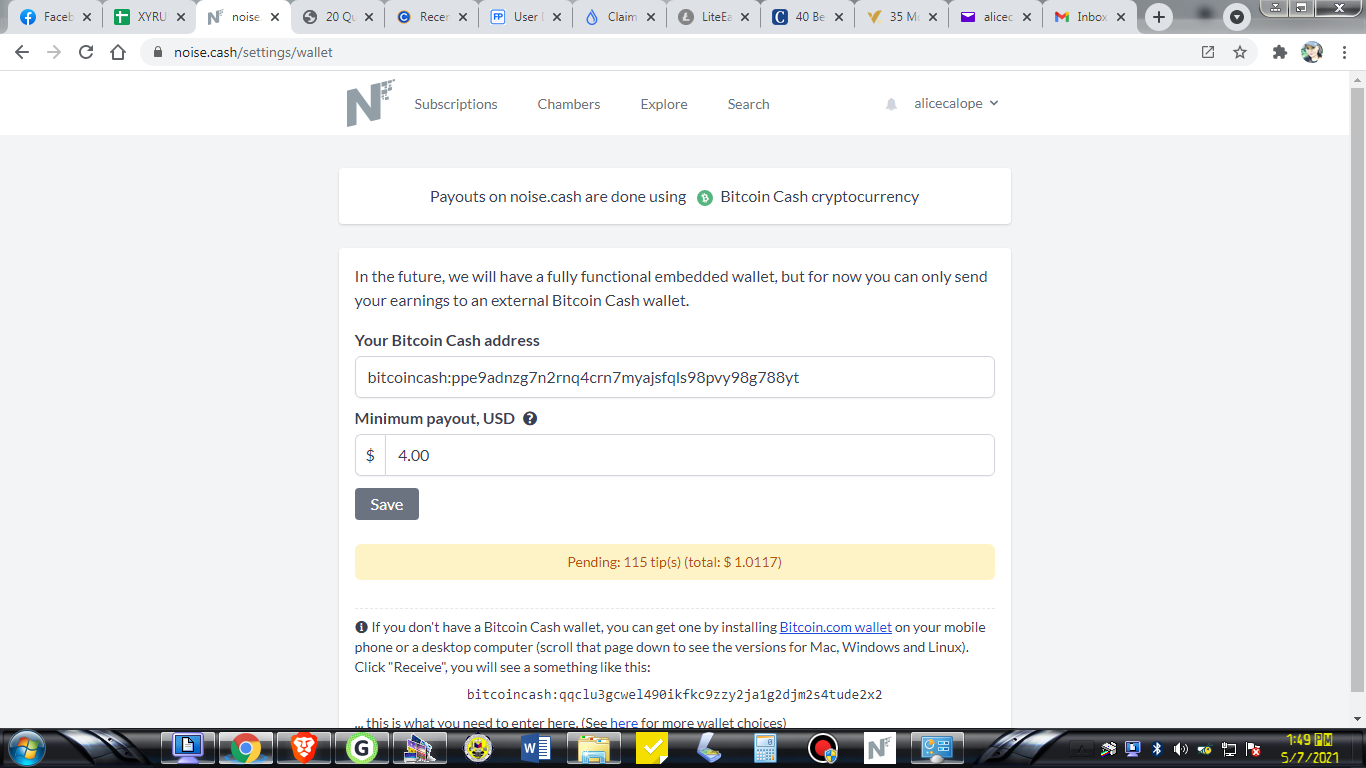Screen dimensions: 1366x768
Task: Open the Subscriptions page
Action: click(x=456, y=104)
